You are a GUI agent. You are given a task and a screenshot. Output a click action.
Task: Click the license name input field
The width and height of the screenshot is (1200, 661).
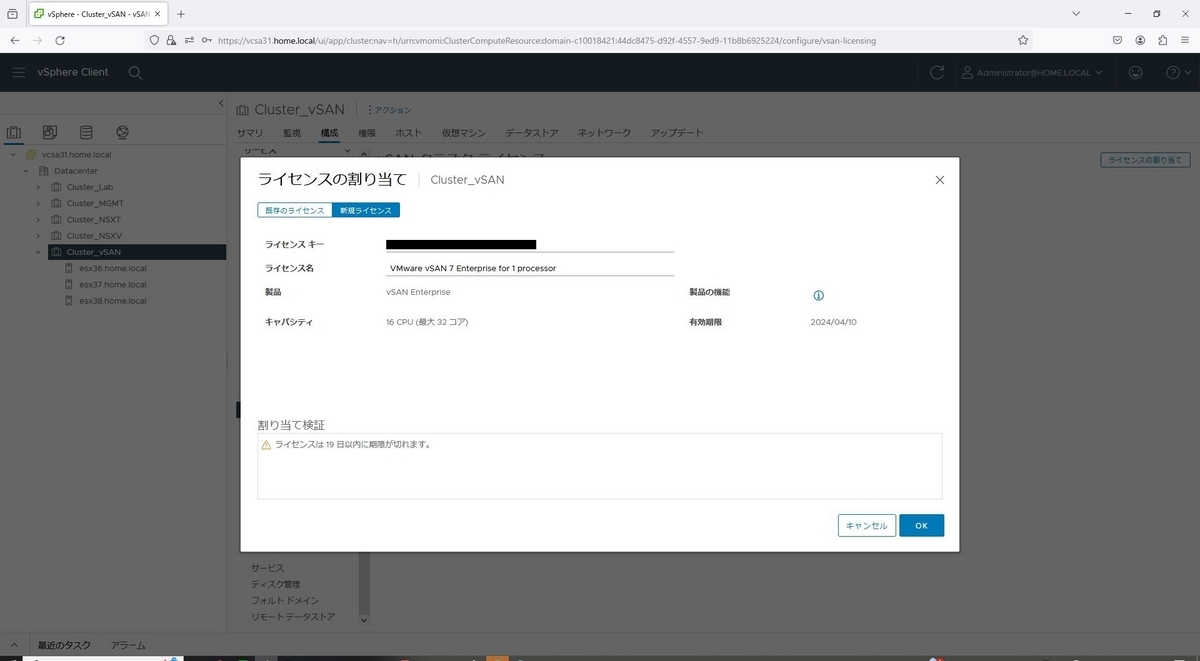(530, 268)
